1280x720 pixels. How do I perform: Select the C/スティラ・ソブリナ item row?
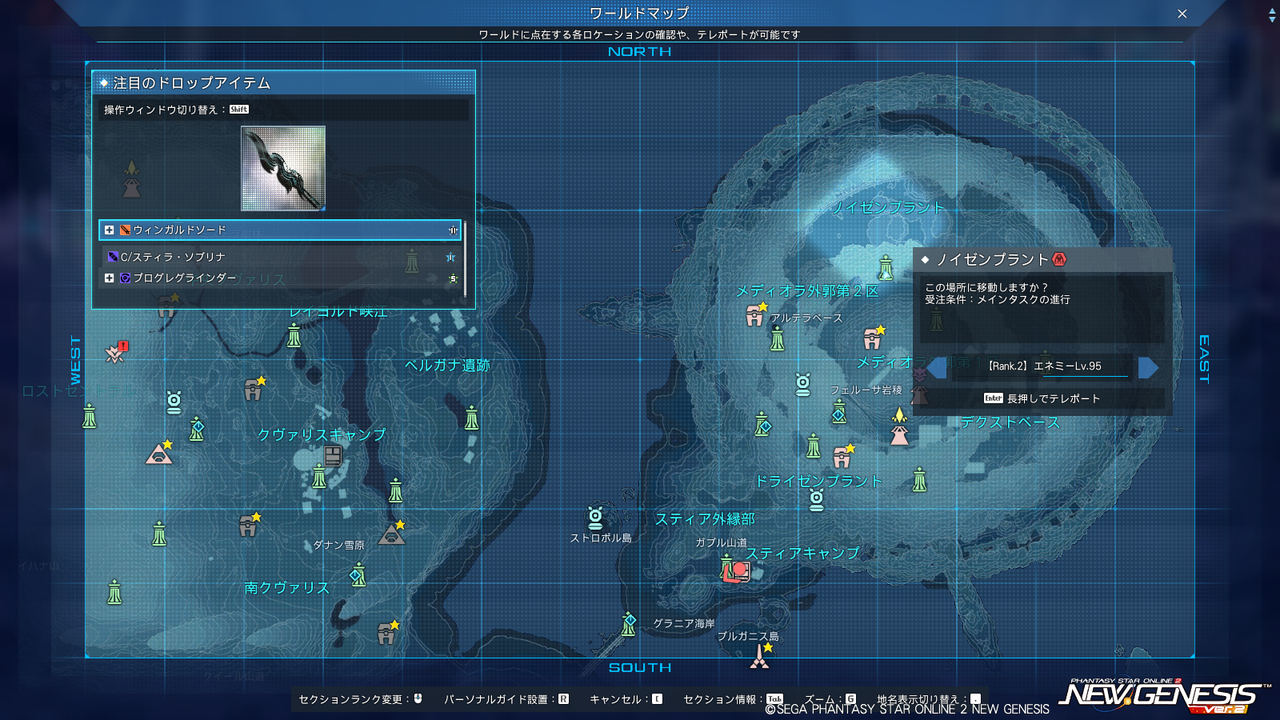[x=281, y=257]
